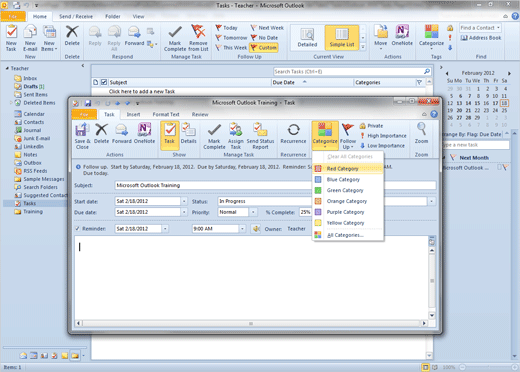Screen dimensions: 520x372
Task: Delete the task using task window ribbon
Action: (x=101, y=134)
